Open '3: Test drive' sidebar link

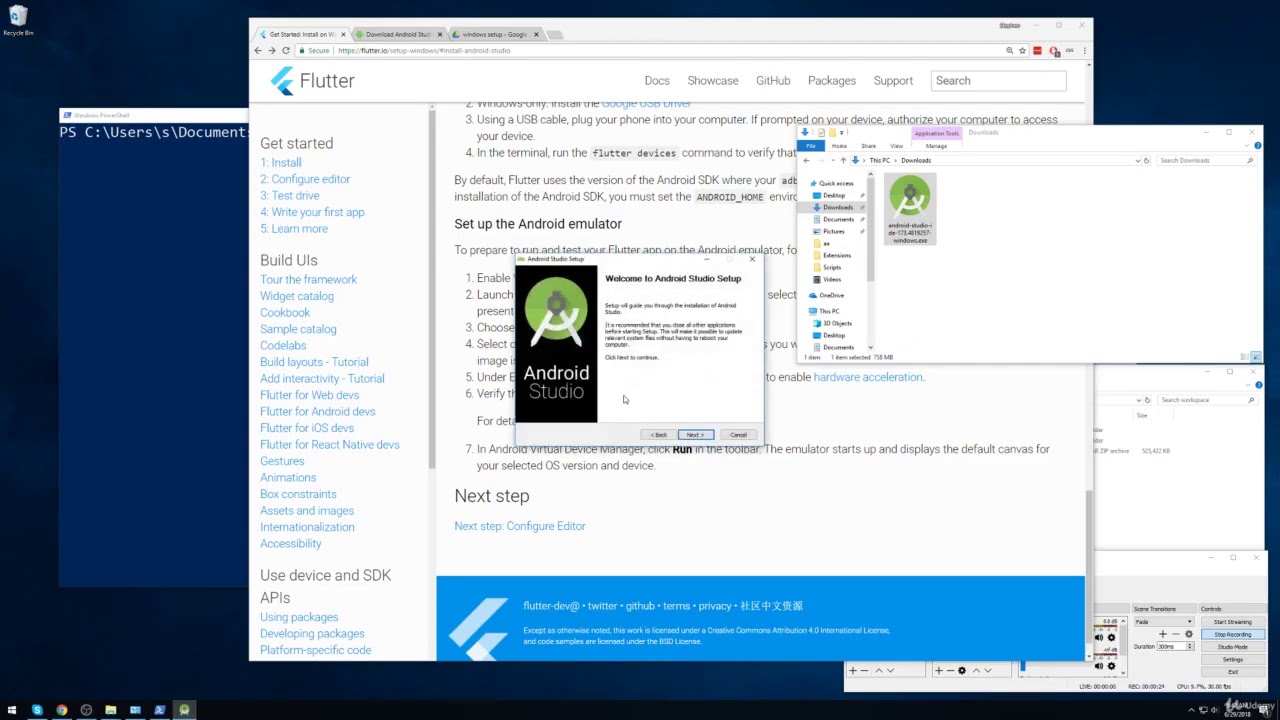point(290,196)
